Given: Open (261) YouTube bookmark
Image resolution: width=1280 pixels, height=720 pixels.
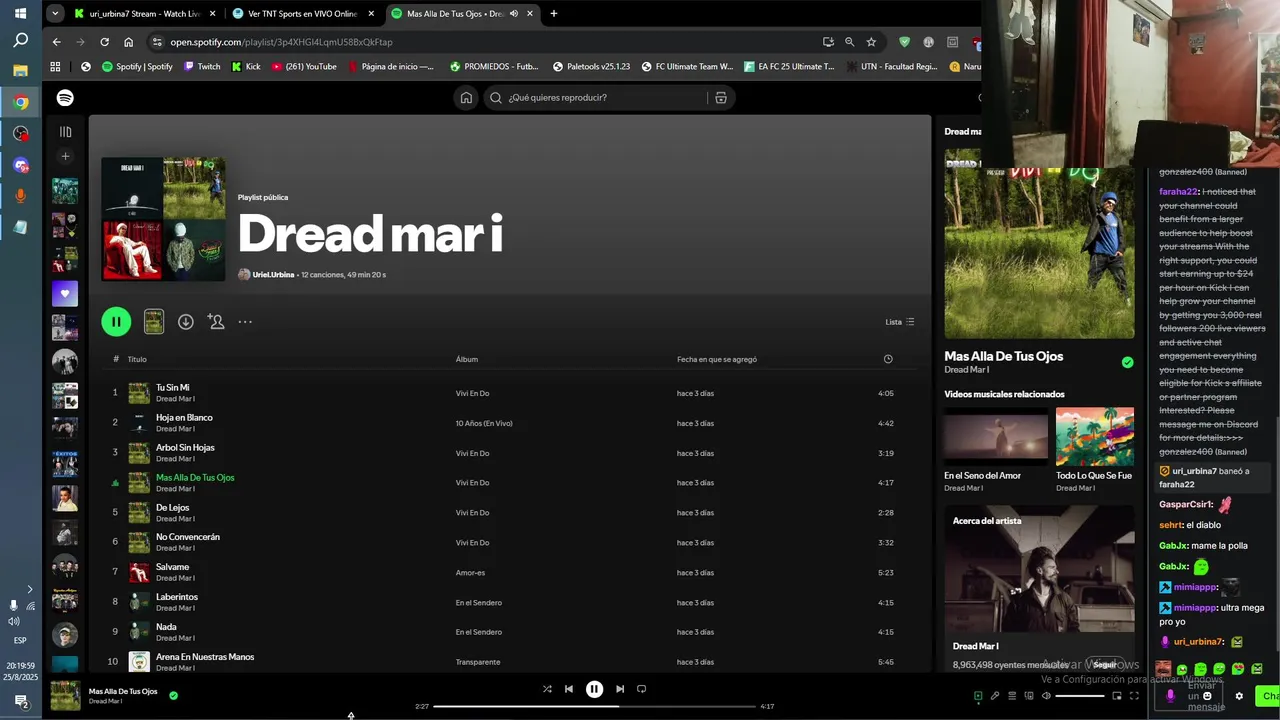Looking at the screenshot, I should [304, 67].
